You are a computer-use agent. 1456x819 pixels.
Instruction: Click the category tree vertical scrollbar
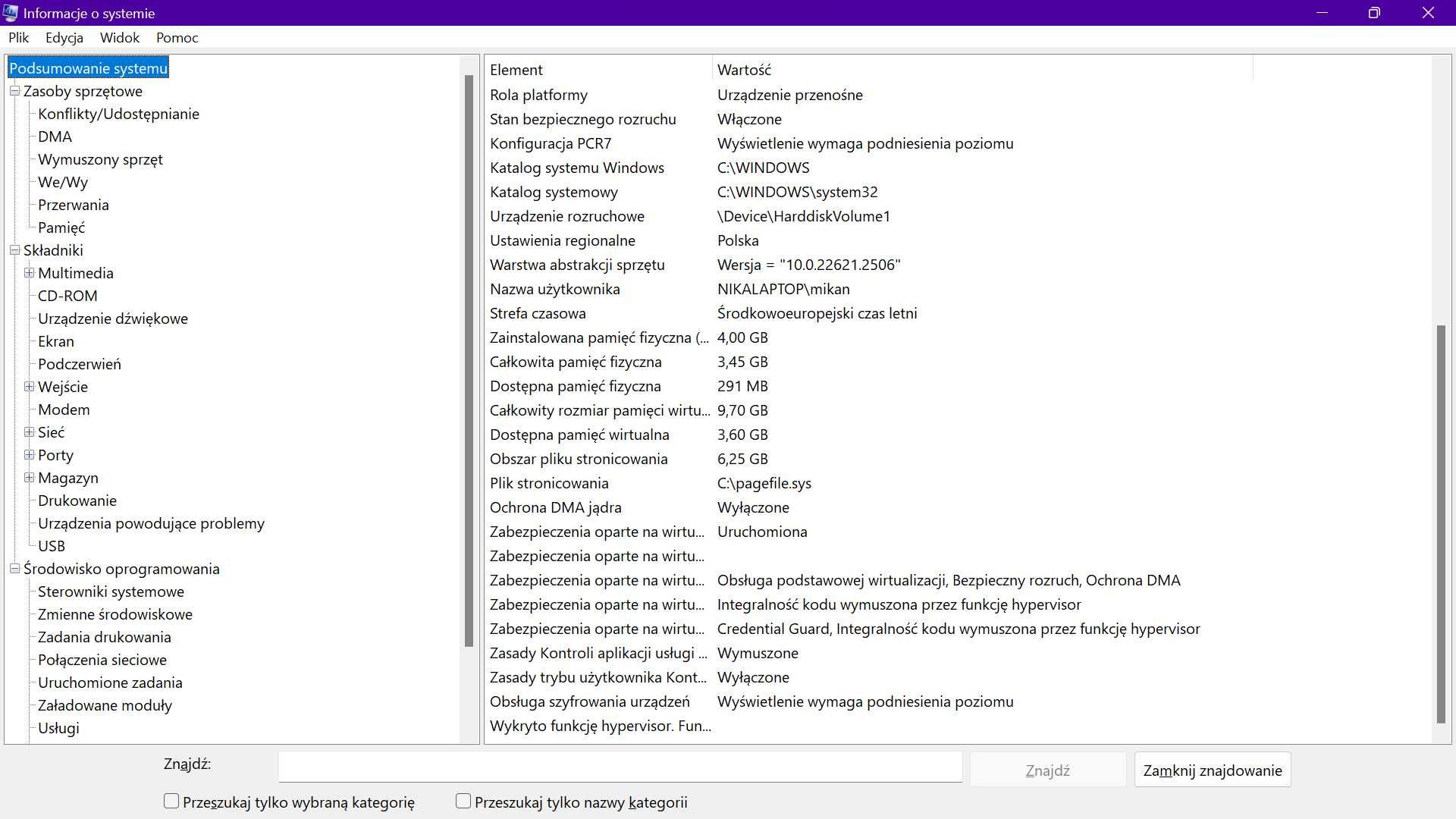tap(469, 360)
